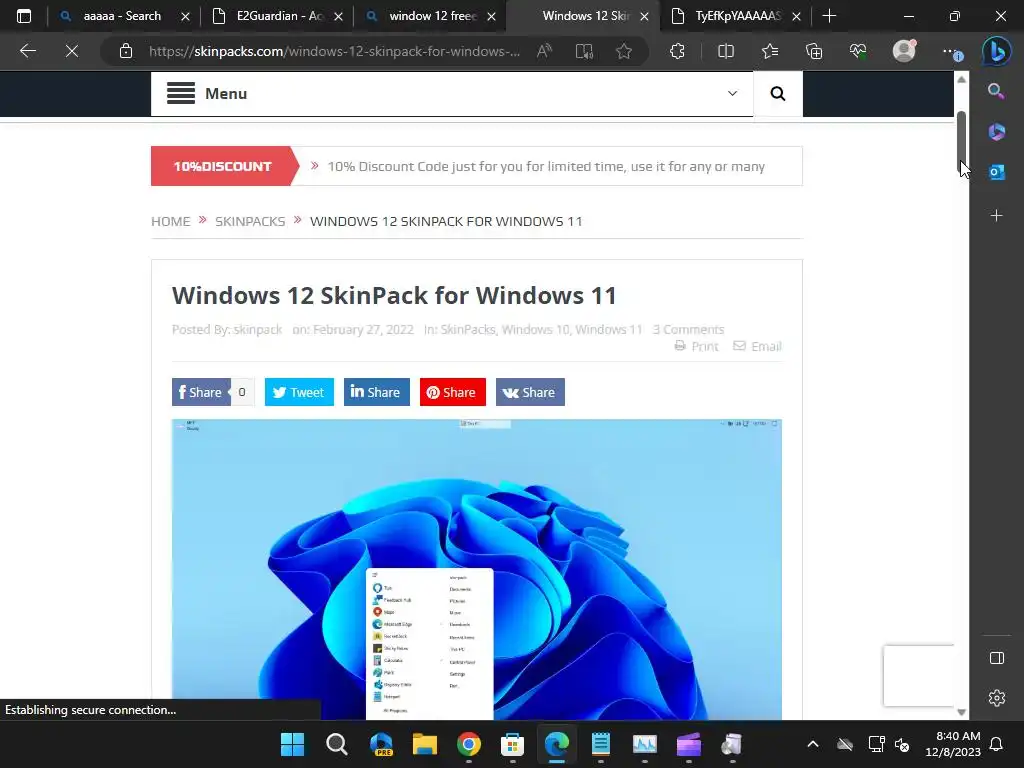Jump to 3 Comments
1024x768 pixels.
click(688, 329)
